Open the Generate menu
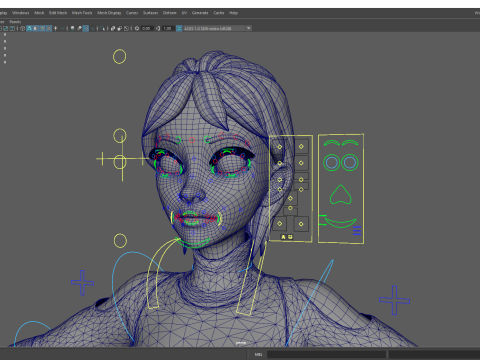The width and height of the screenshot is (480, 360). click(x=200, y=13)
